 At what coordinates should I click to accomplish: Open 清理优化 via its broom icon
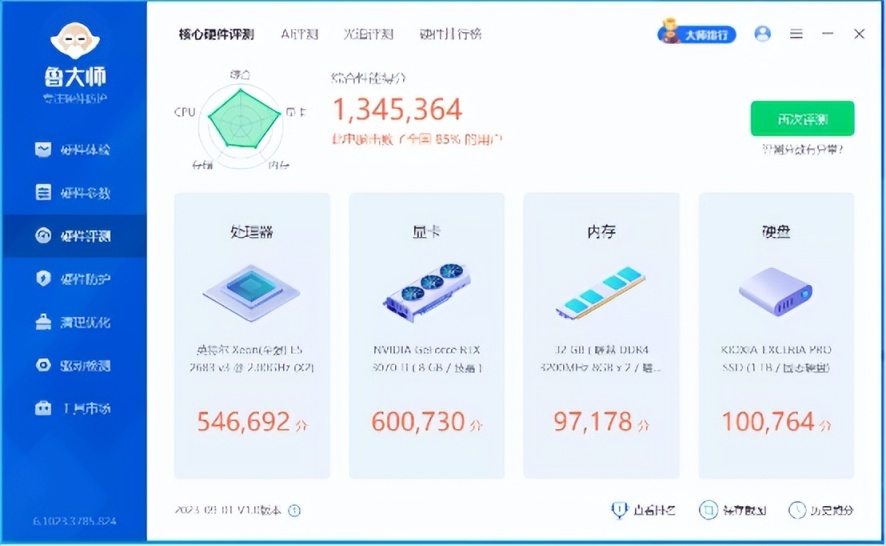(x=43, y=322)
